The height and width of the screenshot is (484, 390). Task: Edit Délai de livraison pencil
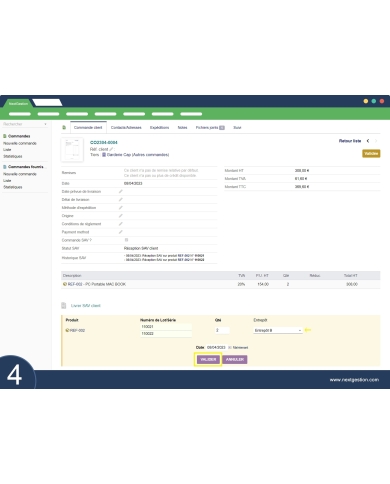pyautogui.click(x=121, y=199)
